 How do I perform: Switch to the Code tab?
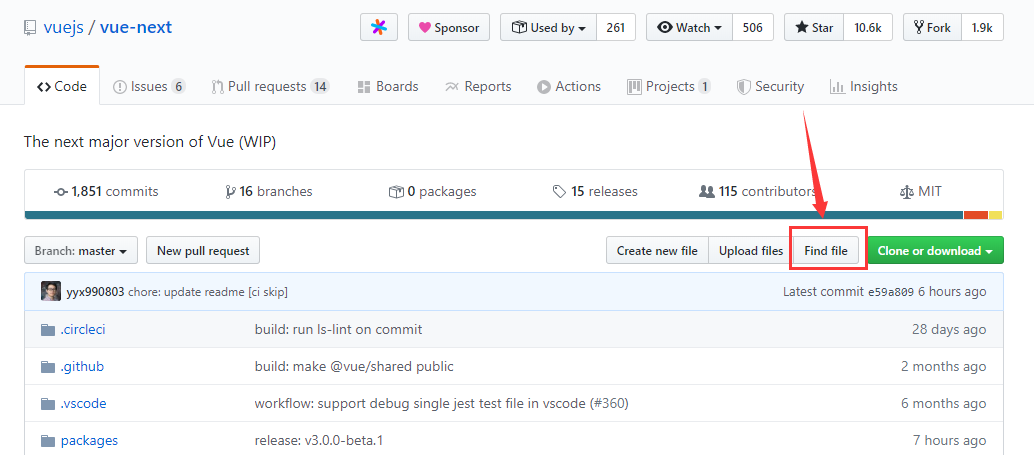coord(62,86)
